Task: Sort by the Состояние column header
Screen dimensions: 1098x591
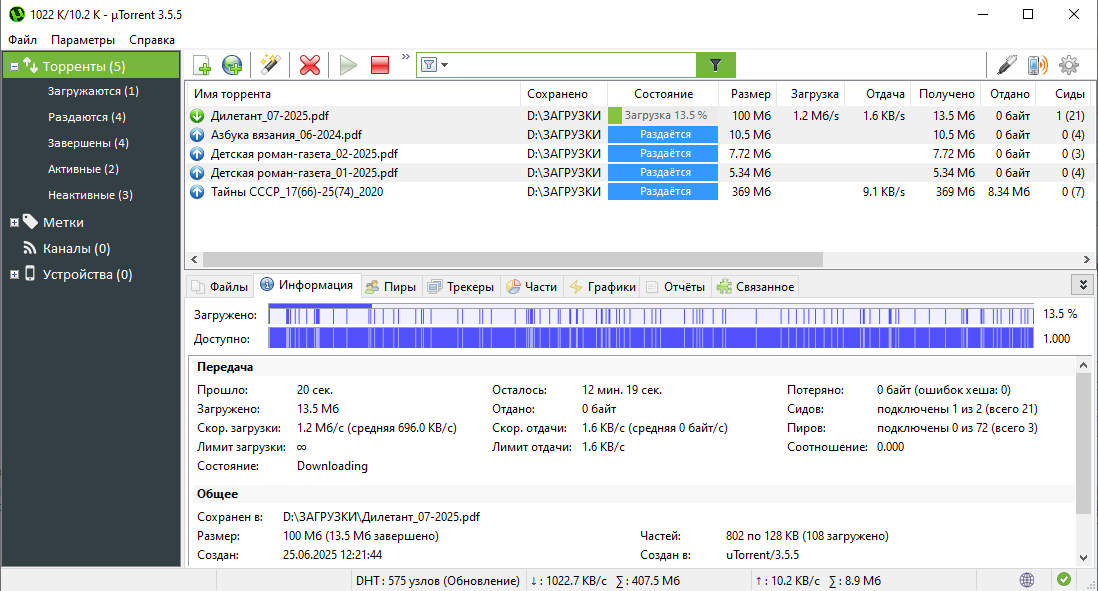Action: point(663,94)
